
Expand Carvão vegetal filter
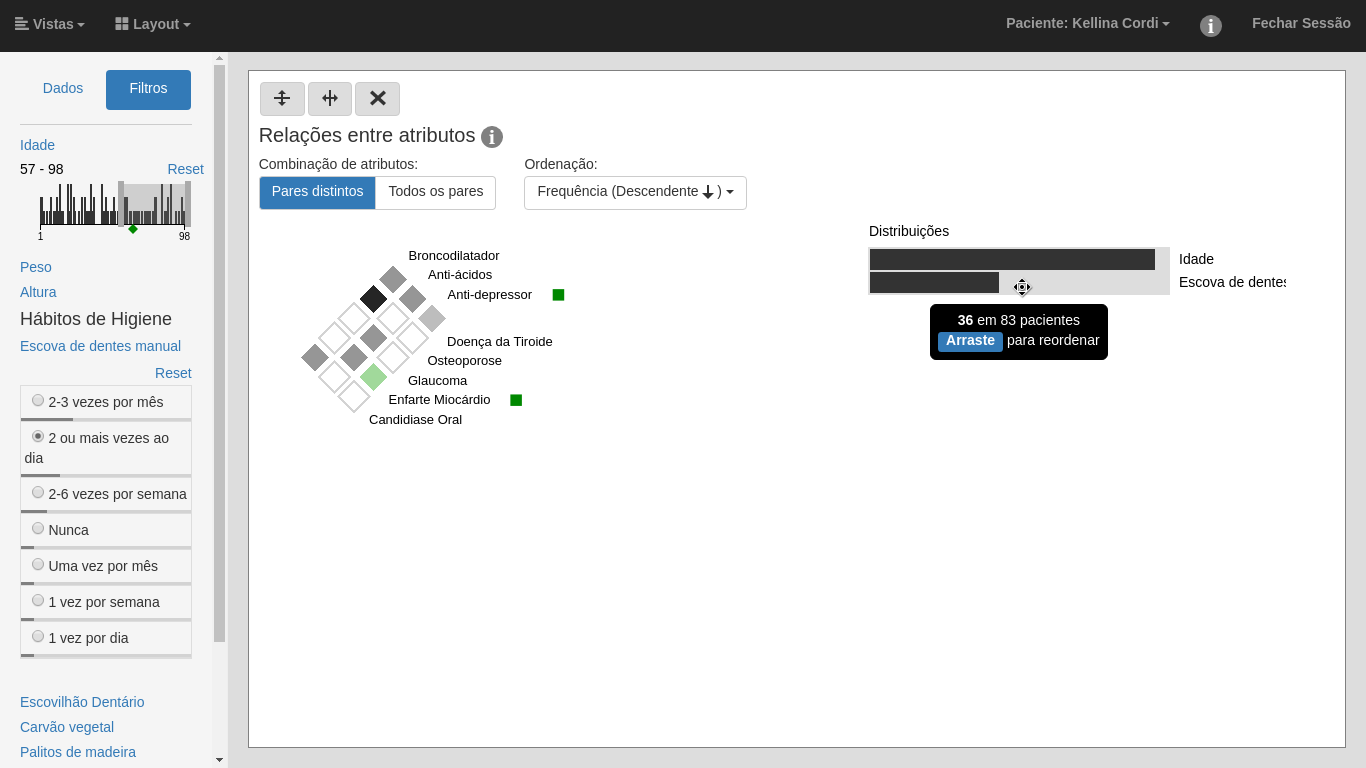[x=67, y=727]
